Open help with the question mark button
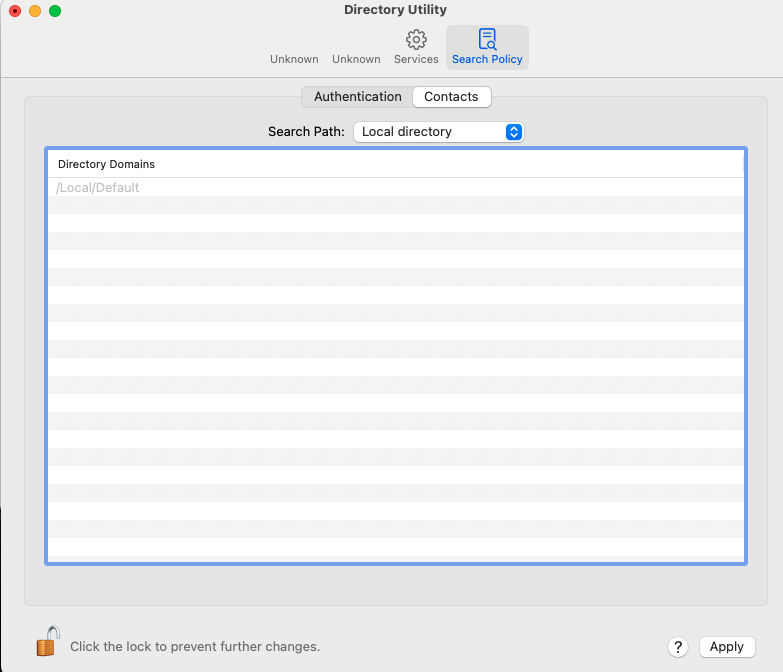The height and width of the screenshot is (672, 783). point(678,647)
